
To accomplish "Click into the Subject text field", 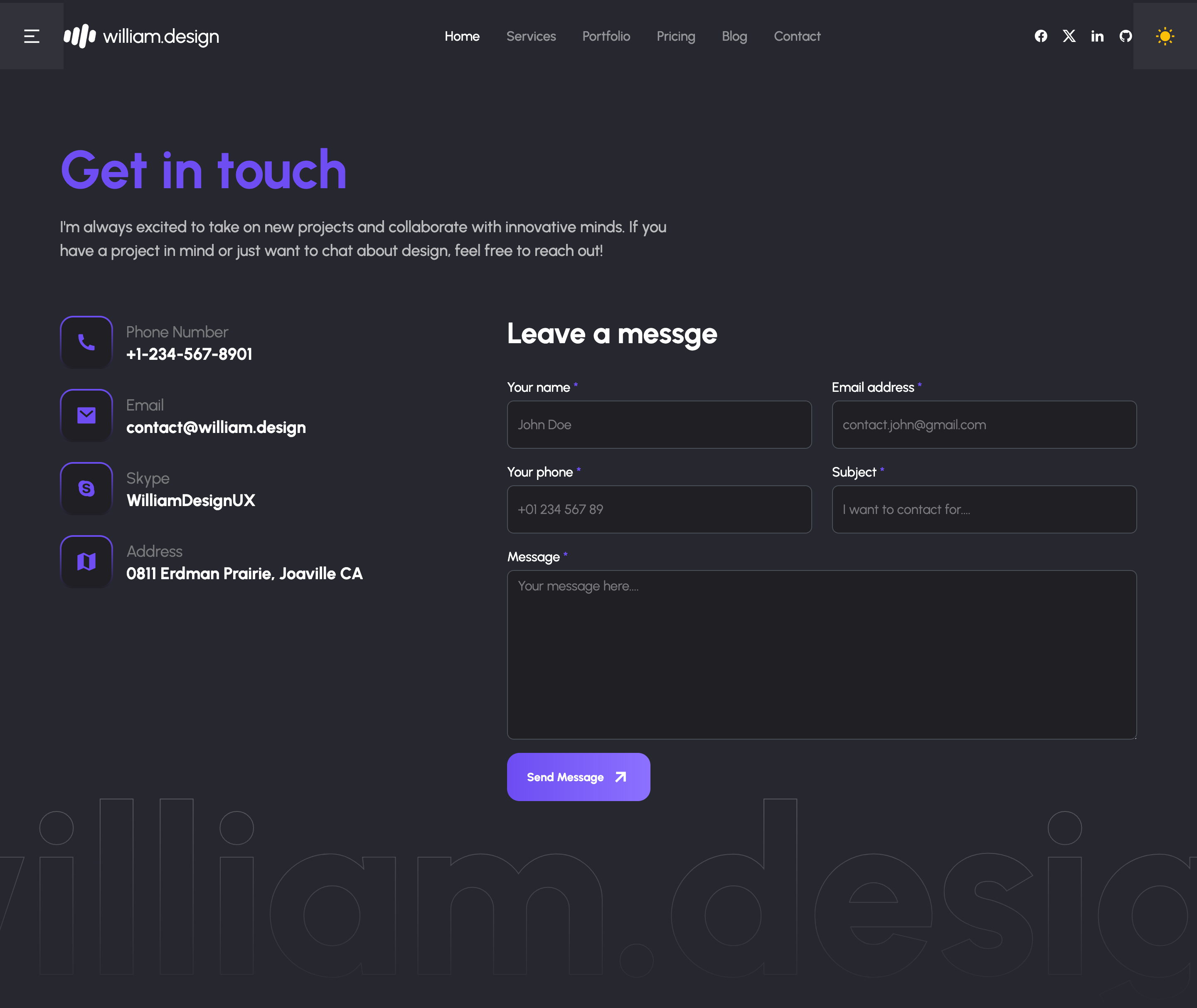I will coord(984,509).
